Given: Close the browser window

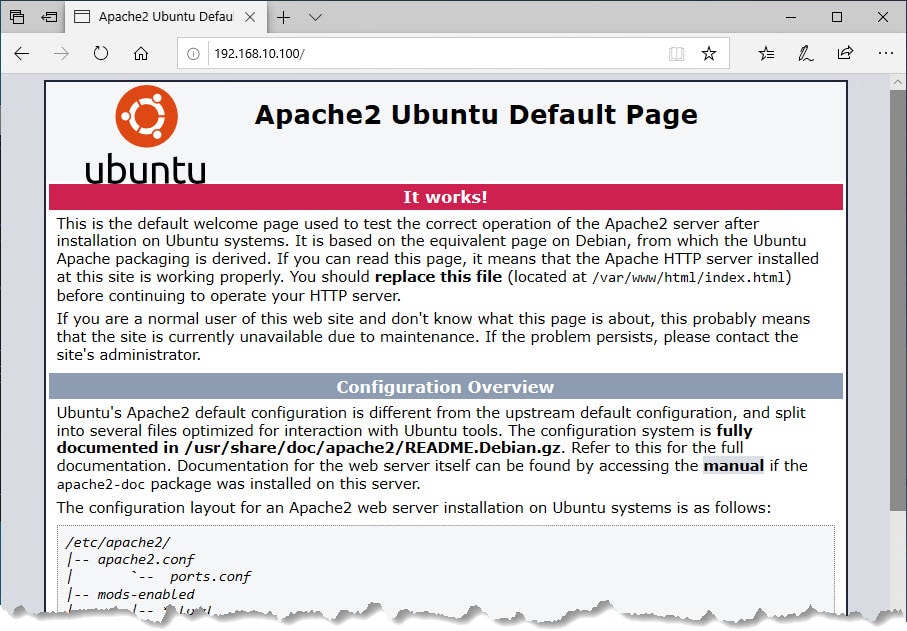Looking at the screenshot, I should point(883,17).
